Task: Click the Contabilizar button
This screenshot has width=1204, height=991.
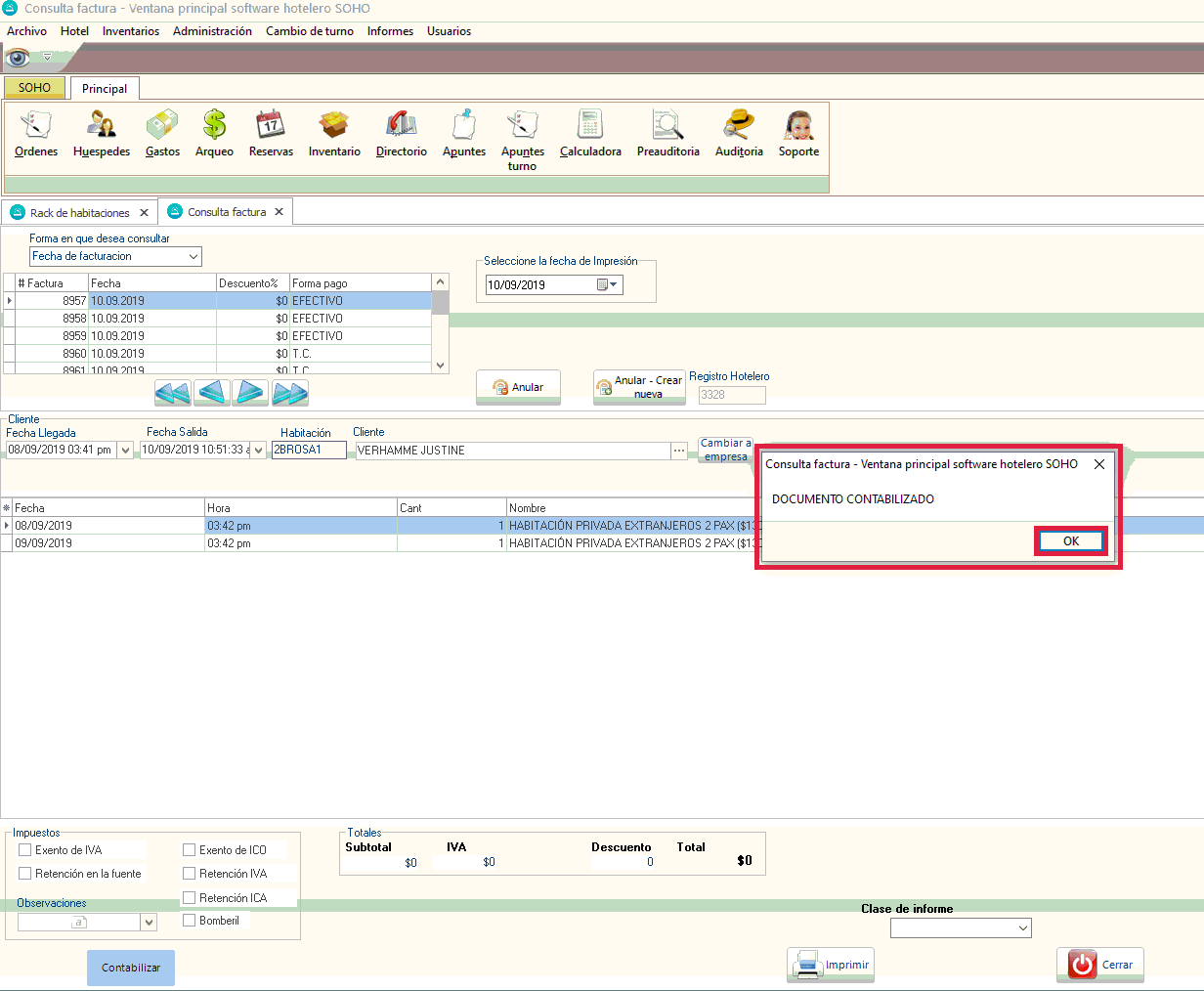Action: [131, 968]
